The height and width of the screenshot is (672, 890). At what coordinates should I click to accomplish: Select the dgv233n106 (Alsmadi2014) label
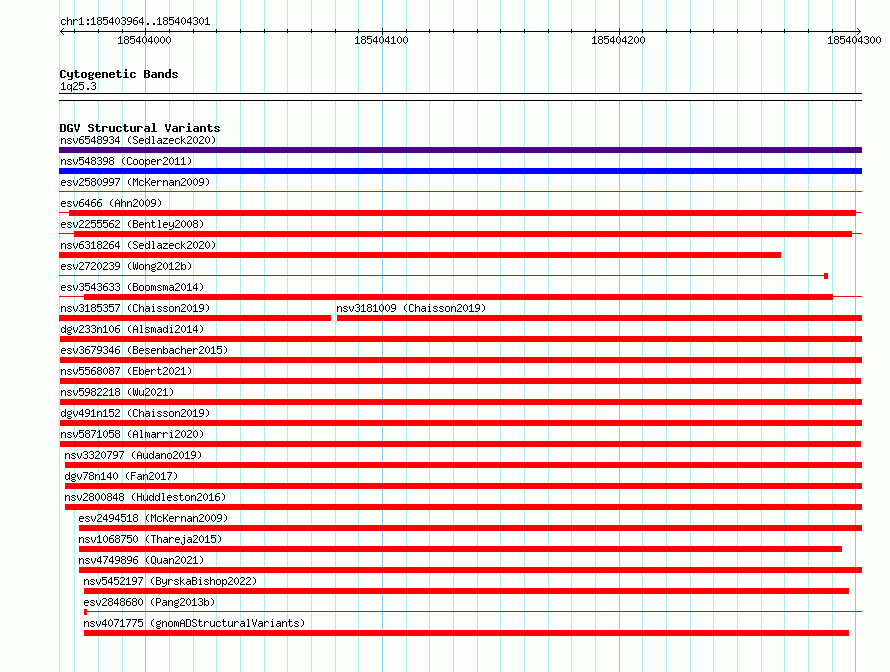[132, 329]
